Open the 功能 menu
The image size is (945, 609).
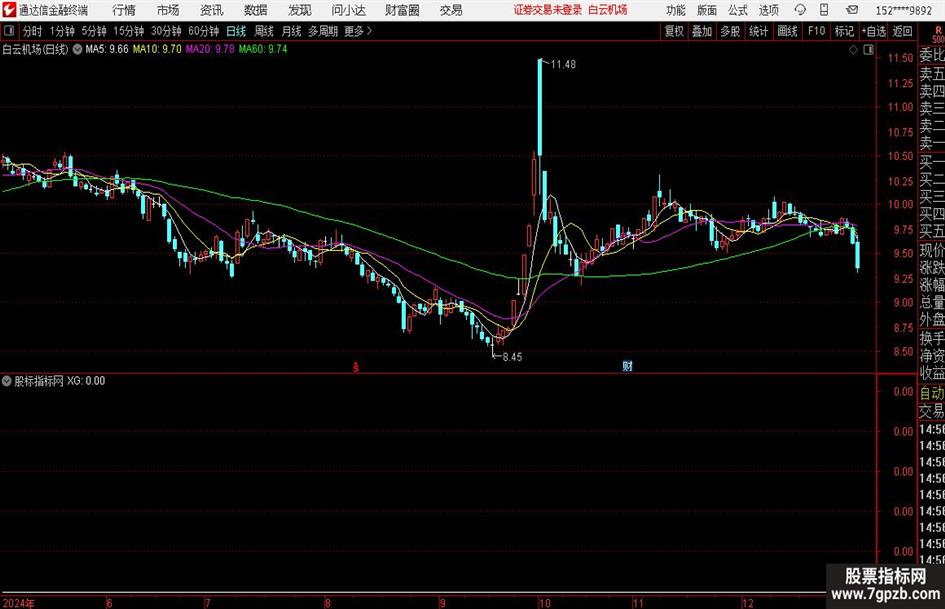coord(676,10)
